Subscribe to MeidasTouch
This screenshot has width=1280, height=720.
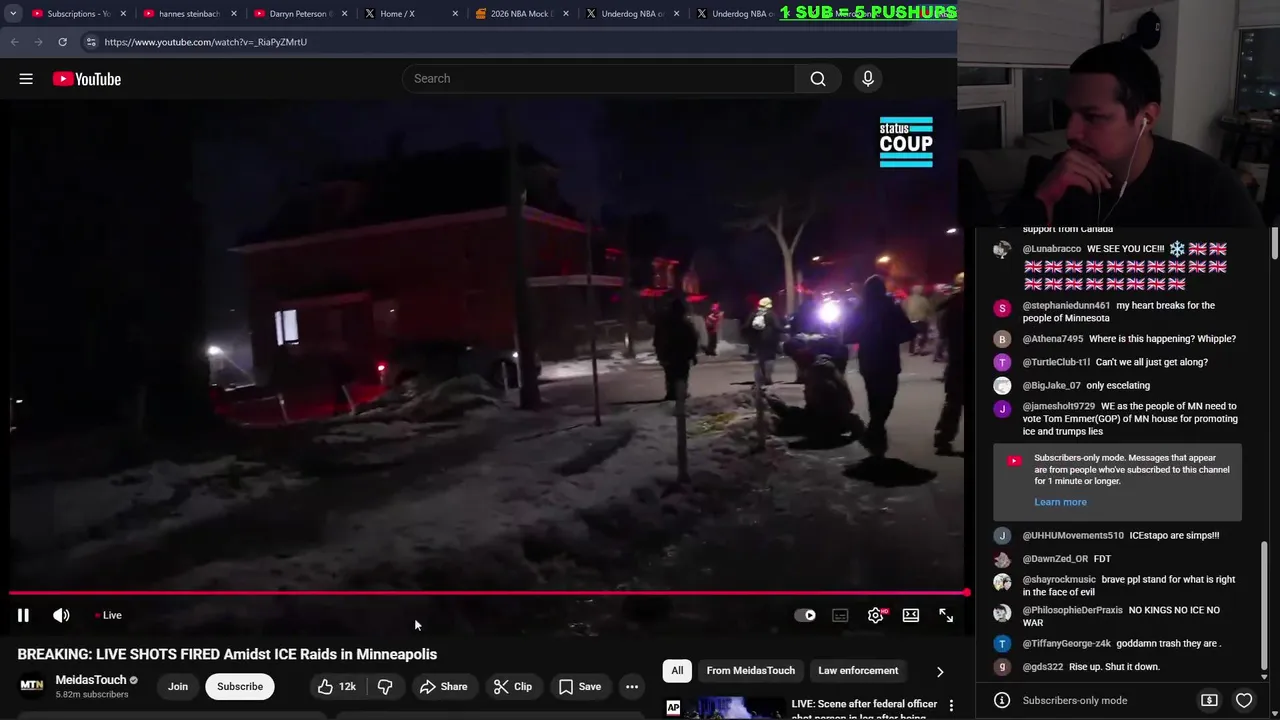coord(240,687)
